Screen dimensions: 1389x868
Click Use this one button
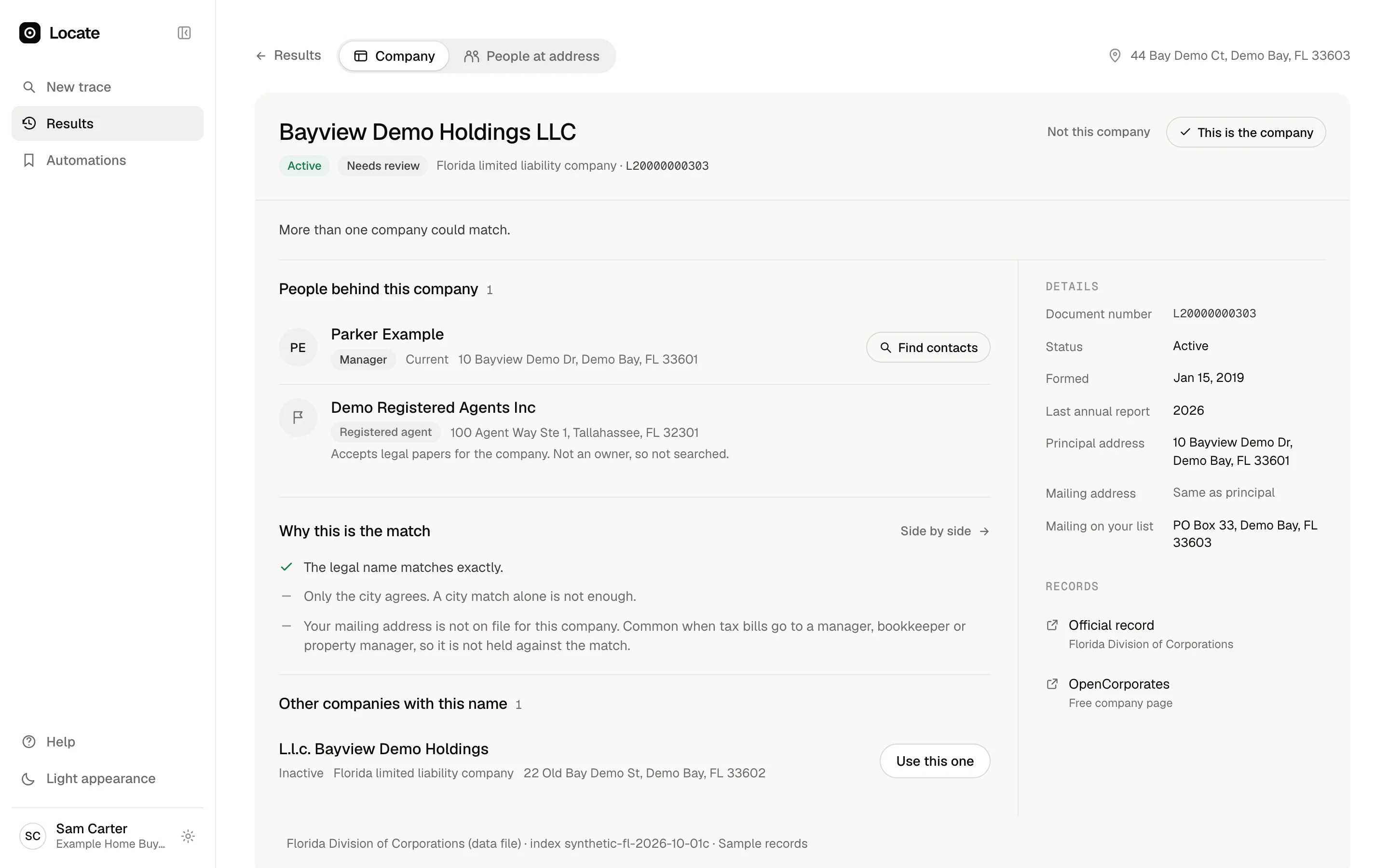[934, 761]
